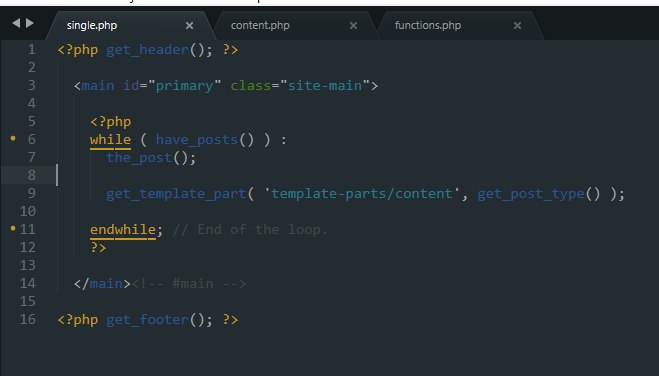Click the have_posts function call
This screenshot has height=376, width=659.
point(197,139)
